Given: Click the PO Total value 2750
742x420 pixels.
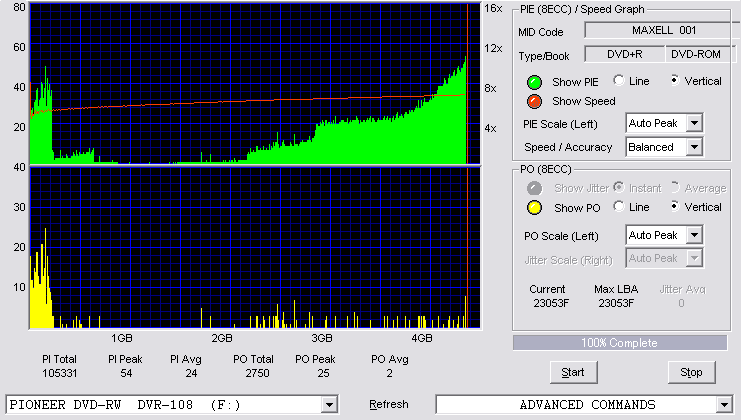Looking at the screenshot, I should [x=257, y=373].
